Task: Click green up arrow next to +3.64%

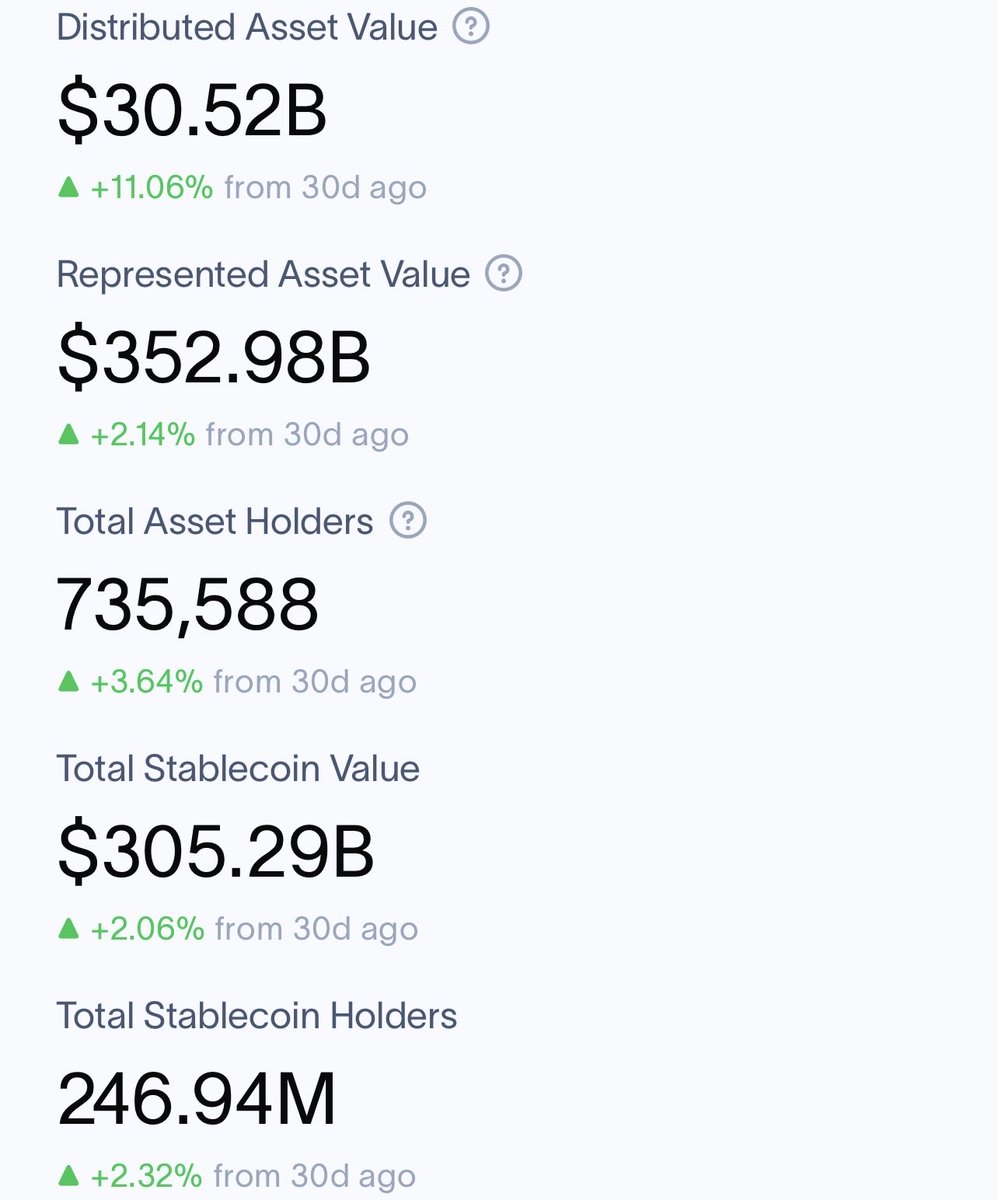Action: pyautogui.click(x=68, y=680)
